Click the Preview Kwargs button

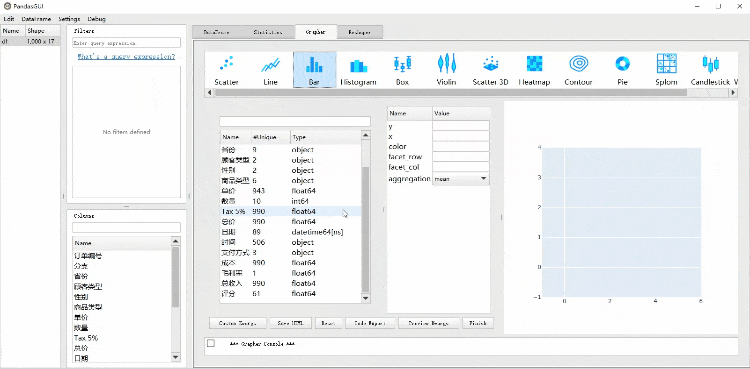[429, 323]
